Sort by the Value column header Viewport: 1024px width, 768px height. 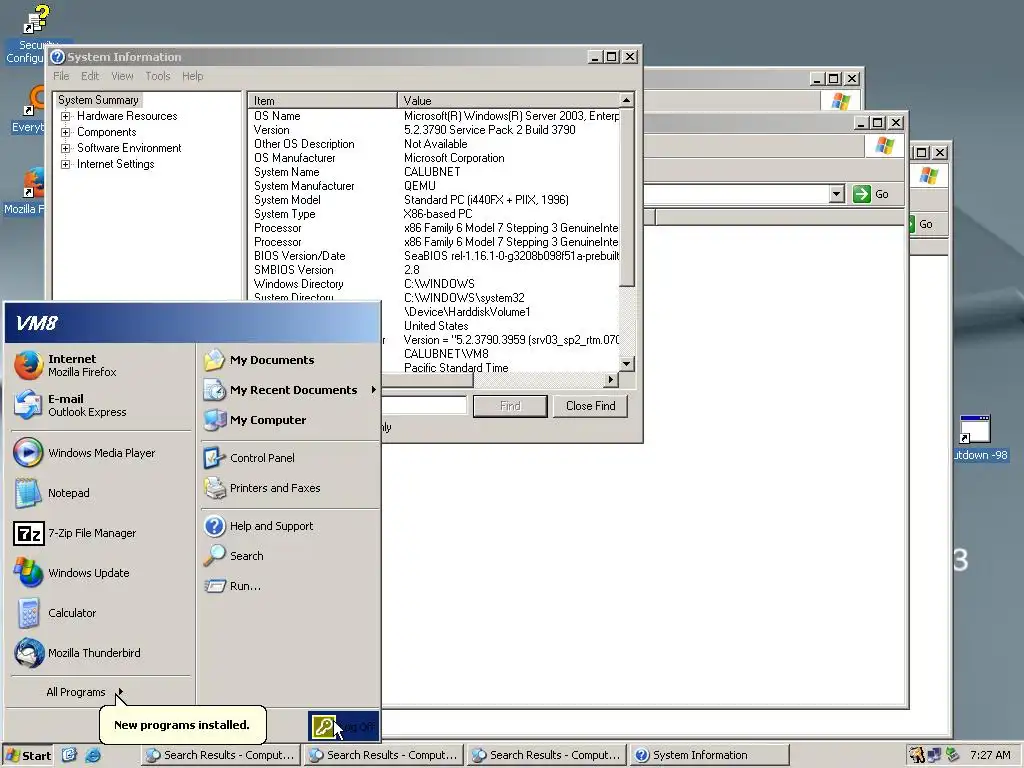pyautogui.click(x=508, y=101)
